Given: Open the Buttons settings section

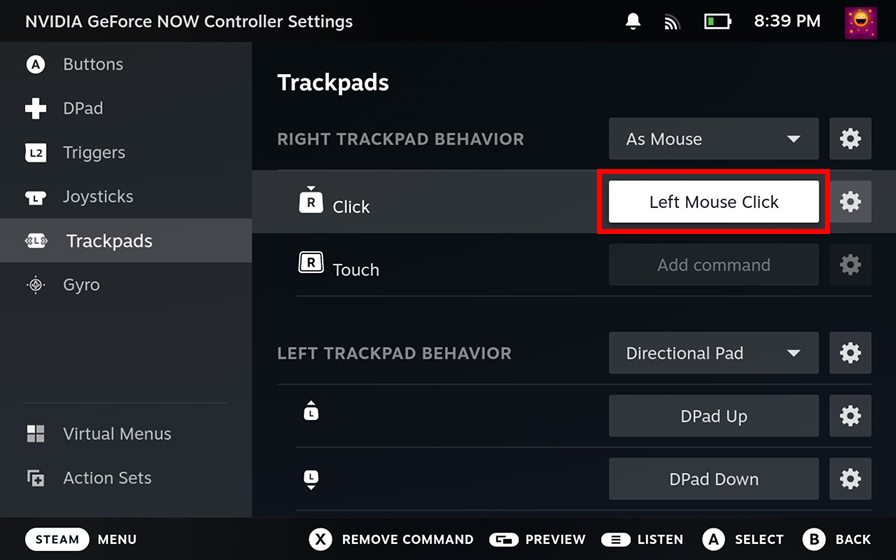Looking at the screenshot, I should 93,64.
